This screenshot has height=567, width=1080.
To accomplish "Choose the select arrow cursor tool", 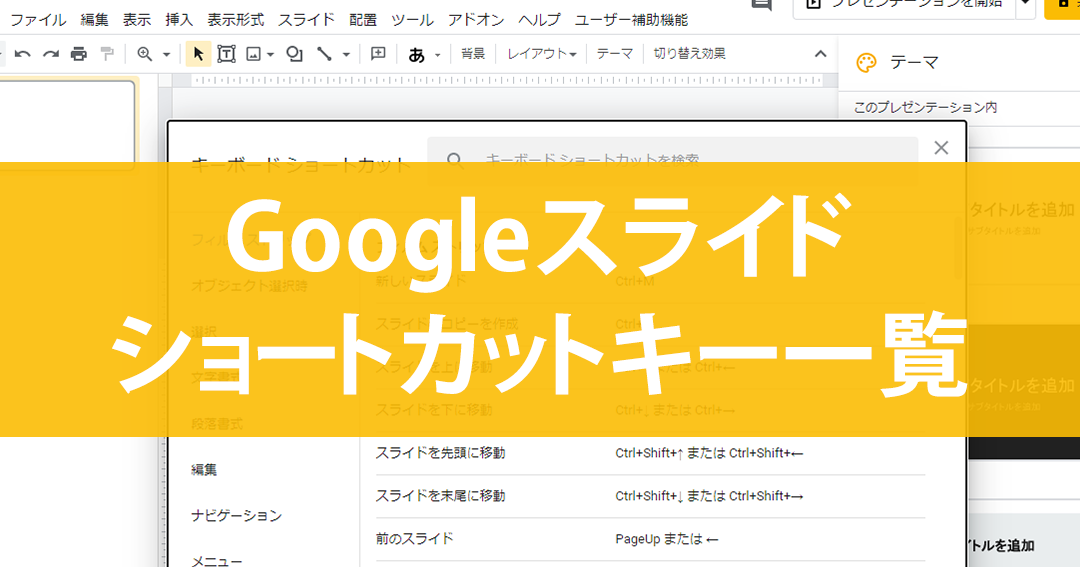I will (x=198, y=54).
